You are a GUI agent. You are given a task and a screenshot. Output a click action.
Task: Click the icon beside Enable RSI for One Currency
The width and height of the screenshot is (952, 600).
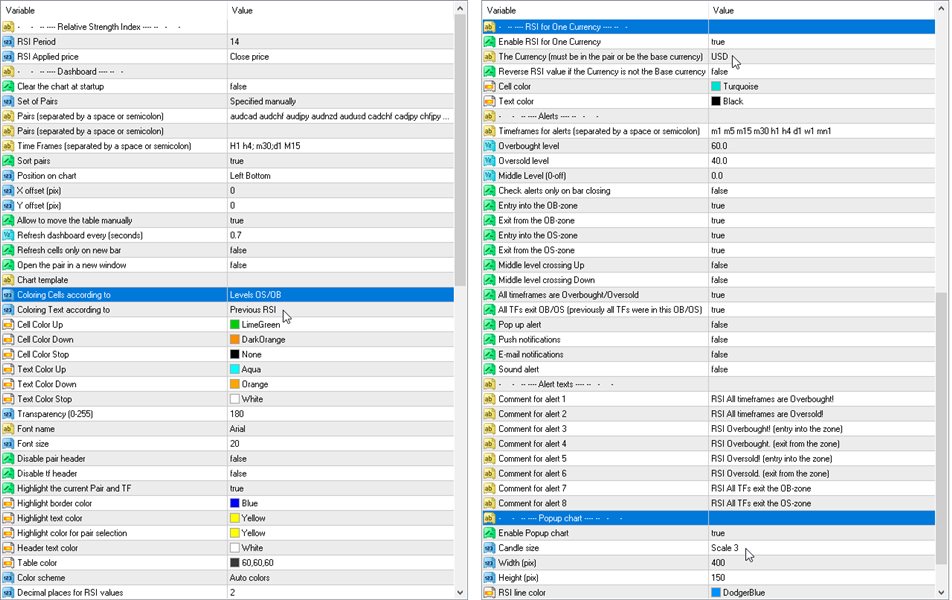tap(489, 42)
